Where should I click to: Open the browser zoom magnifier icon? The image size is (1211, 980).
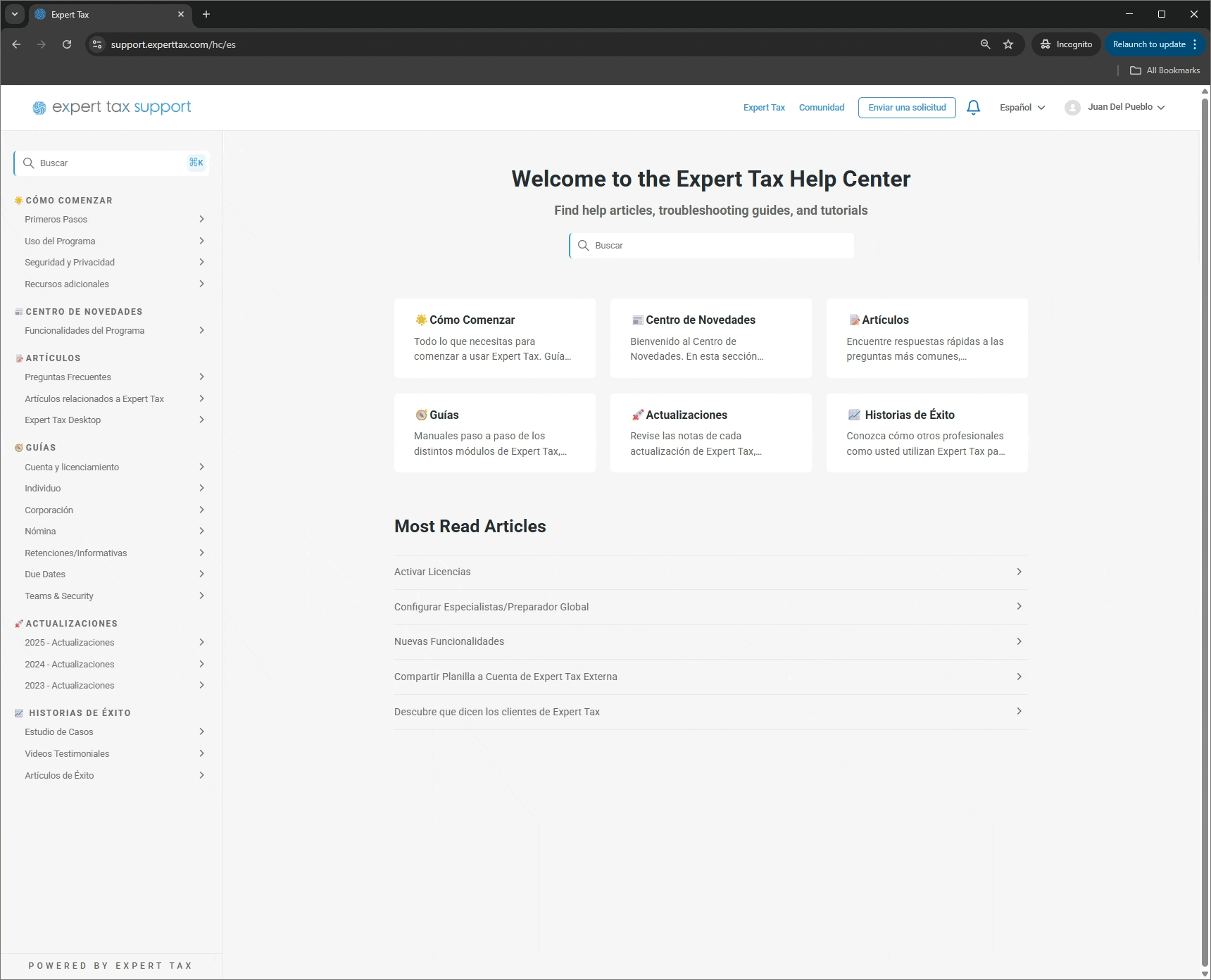coord(985,44)
